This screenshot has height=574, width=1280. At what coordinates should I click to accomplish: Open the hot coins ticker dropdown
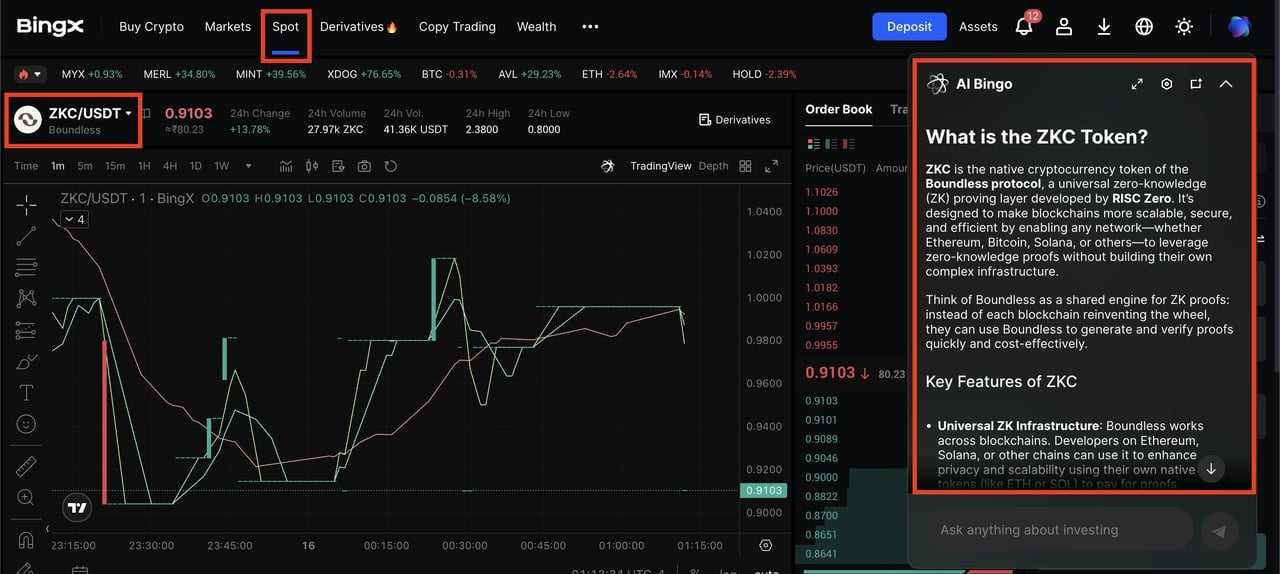point(30,74)
